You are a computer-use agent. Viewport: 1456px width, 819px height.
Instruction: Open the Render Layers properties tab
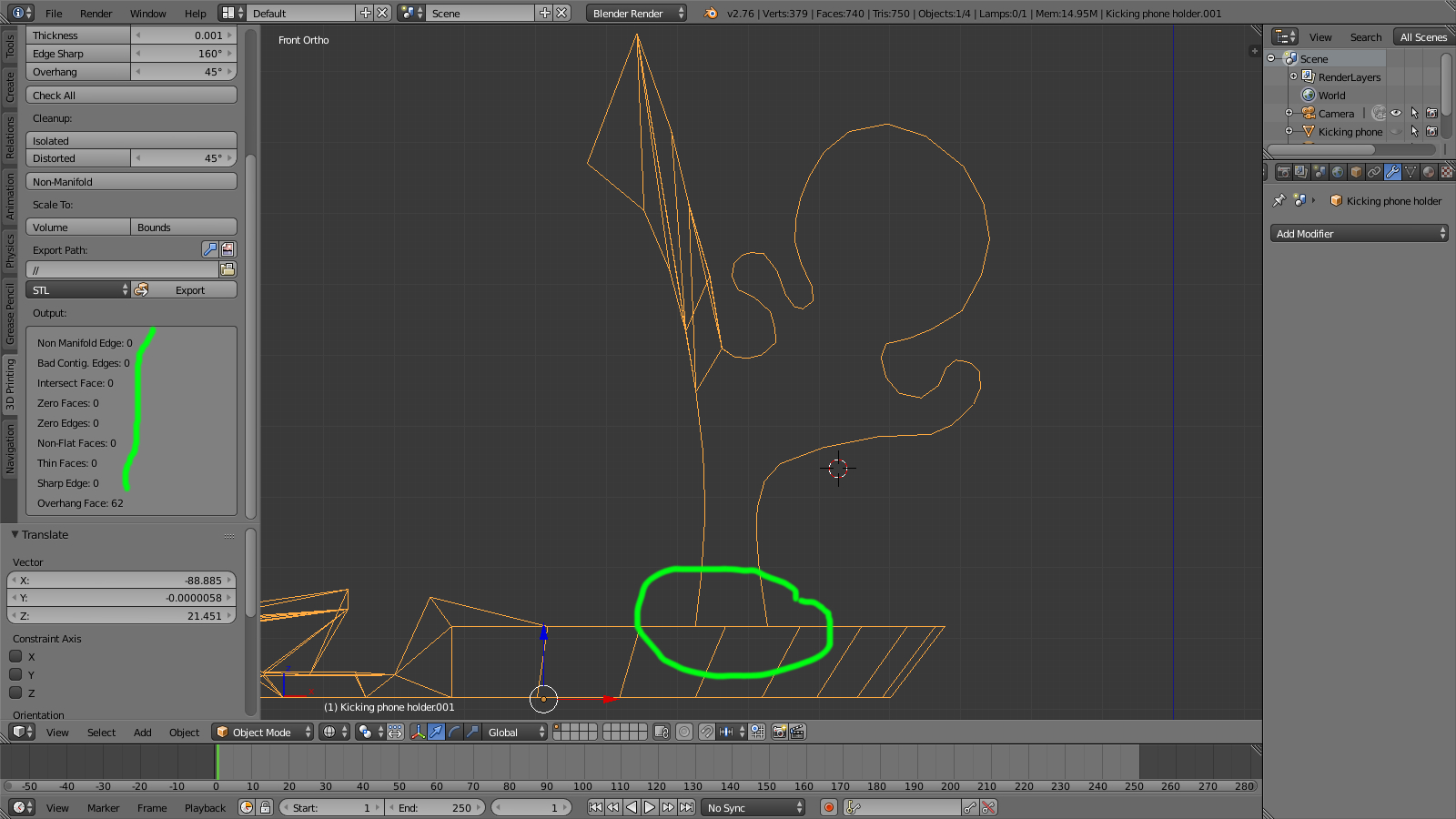click(x=1301, y=172)
